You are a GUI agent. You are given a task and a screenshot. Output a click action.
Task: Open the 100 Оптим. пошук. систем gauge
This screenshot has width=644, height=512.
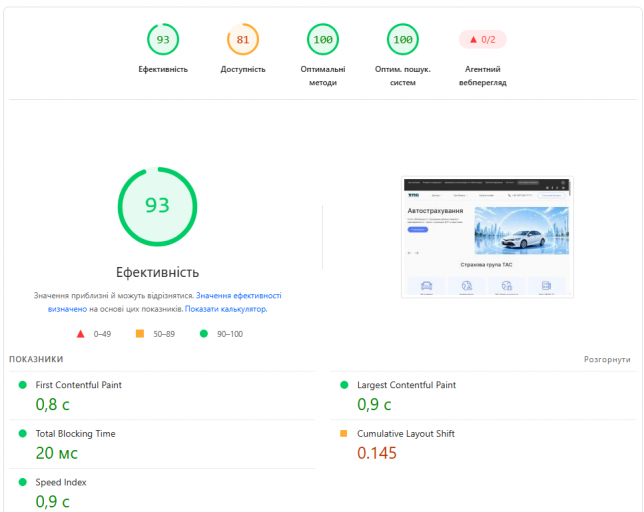pyautogui.click(x=402, y=39)
